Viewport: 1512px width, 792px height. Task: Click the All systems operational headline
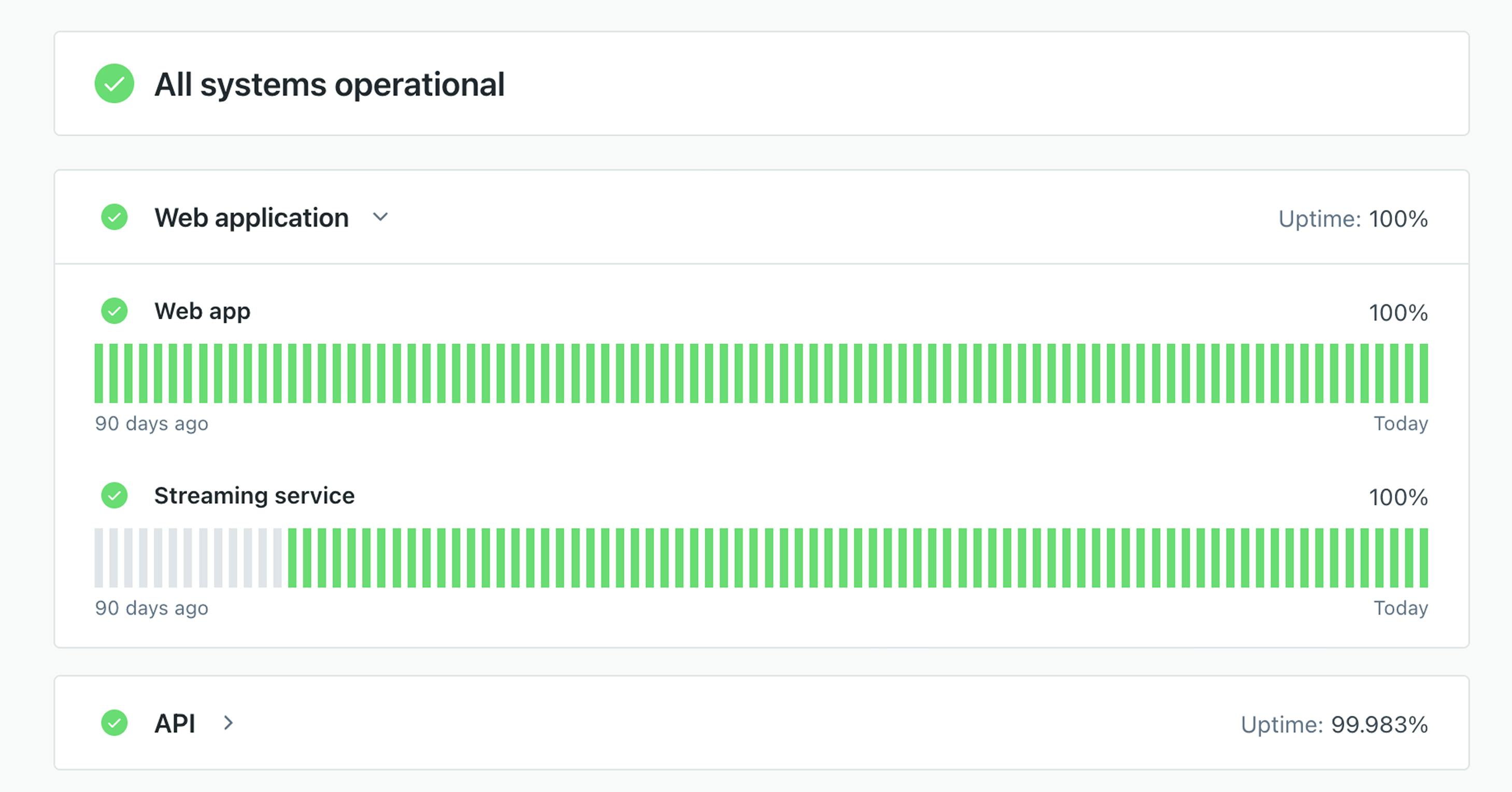(x=329, y=84)
